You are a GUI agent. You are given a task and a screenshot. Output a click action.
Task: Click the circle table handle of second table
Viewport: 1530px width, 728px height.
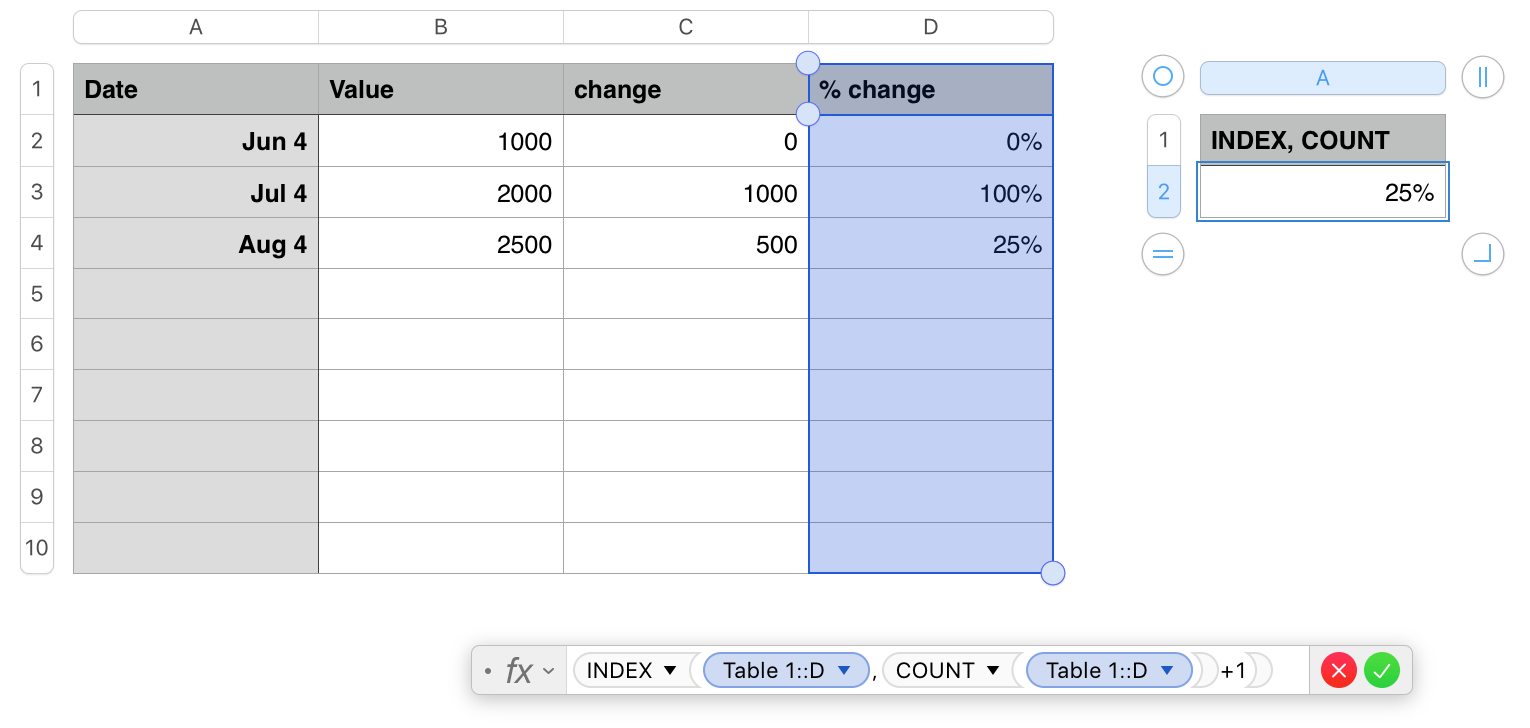click(x=1162, y=77)
